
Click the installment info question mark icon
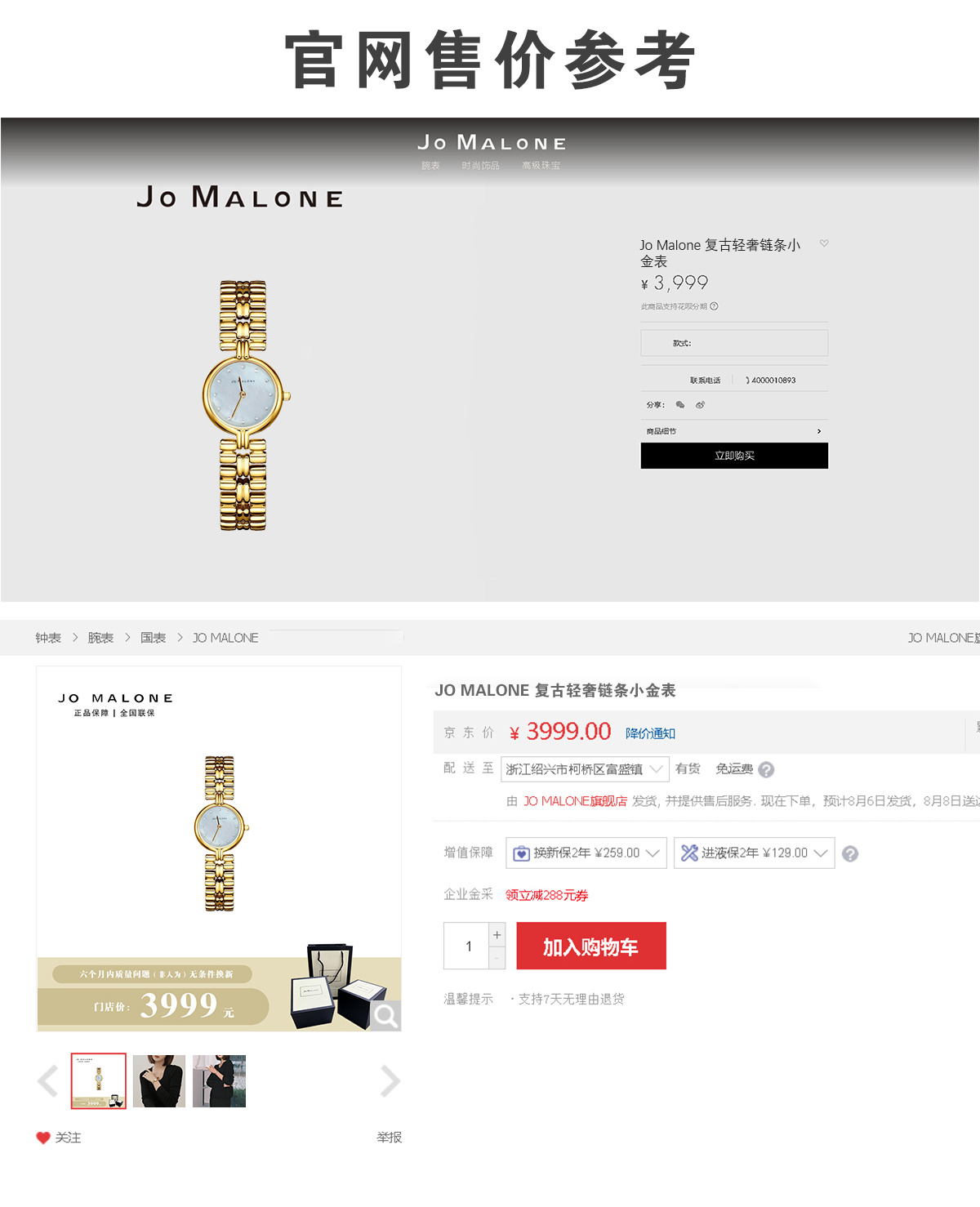coord(714,306)
